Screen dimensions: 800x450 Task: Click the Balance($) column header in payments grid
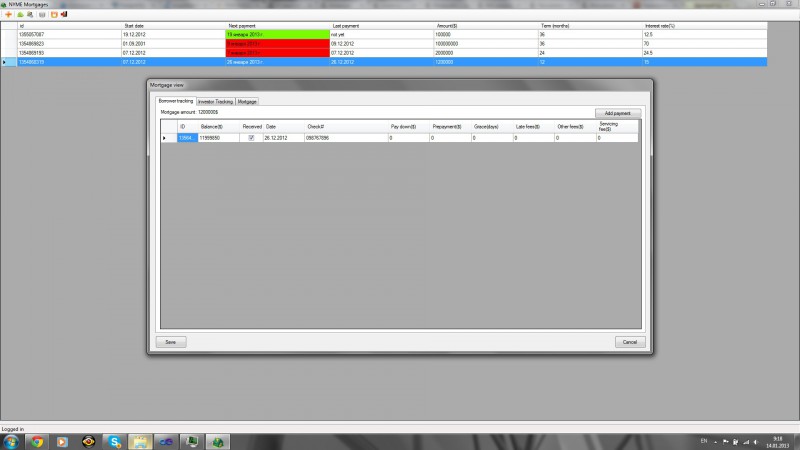tap(218, 127)
